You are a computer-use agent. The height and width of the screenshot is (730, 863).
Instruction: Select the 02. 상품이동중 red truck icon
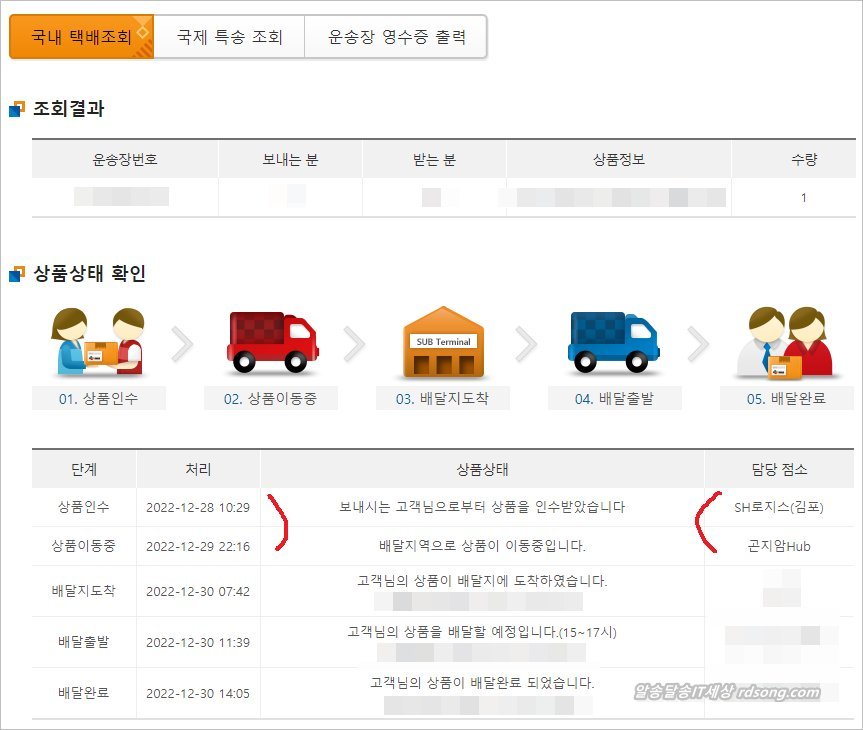(273, 340)
